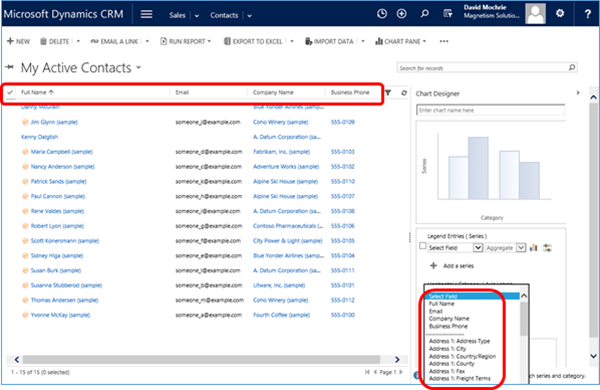Collapse the Chart Designer pane arrow
The width and height of the screenshot is (600, 390).
tap(578, 93)
